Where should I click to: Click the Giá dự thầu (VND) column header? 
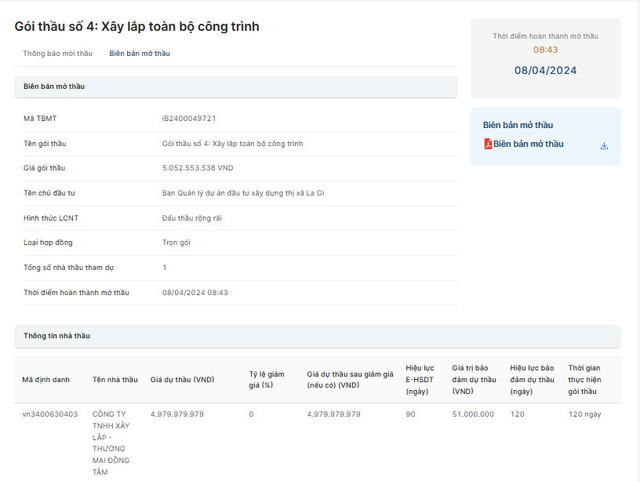tap(182, 380)
